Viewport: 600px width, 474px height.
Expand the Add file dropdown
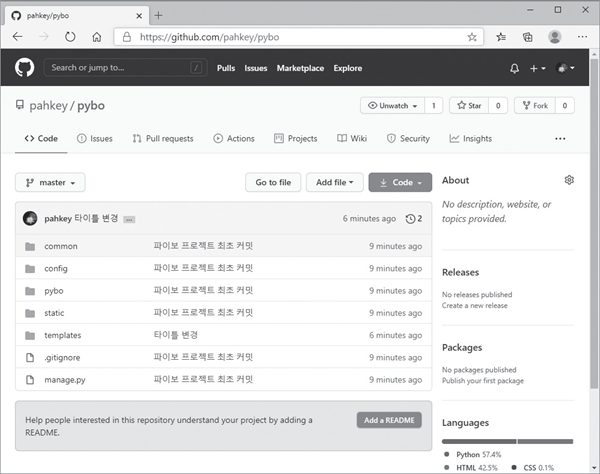(x=334, y=182)
